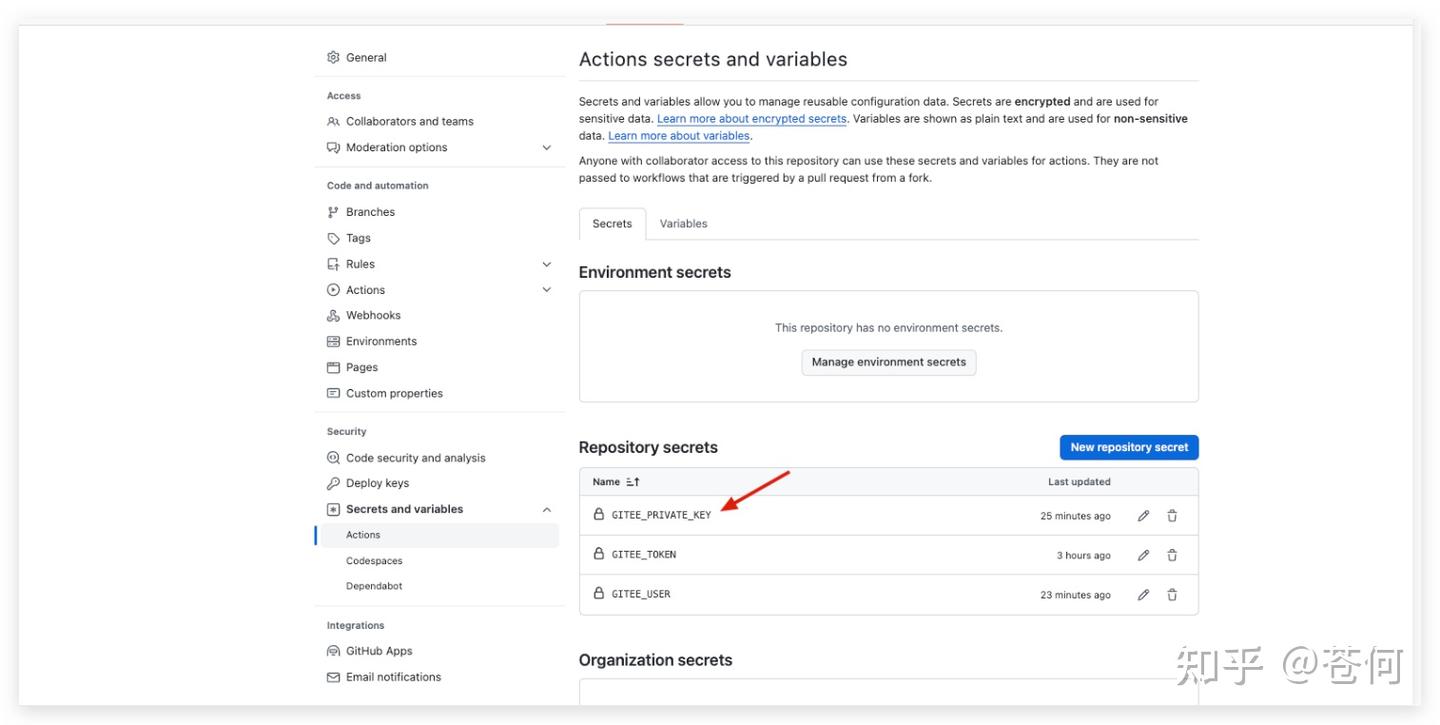
Task: Select the Secrets tab
Action: click(612, 224)
